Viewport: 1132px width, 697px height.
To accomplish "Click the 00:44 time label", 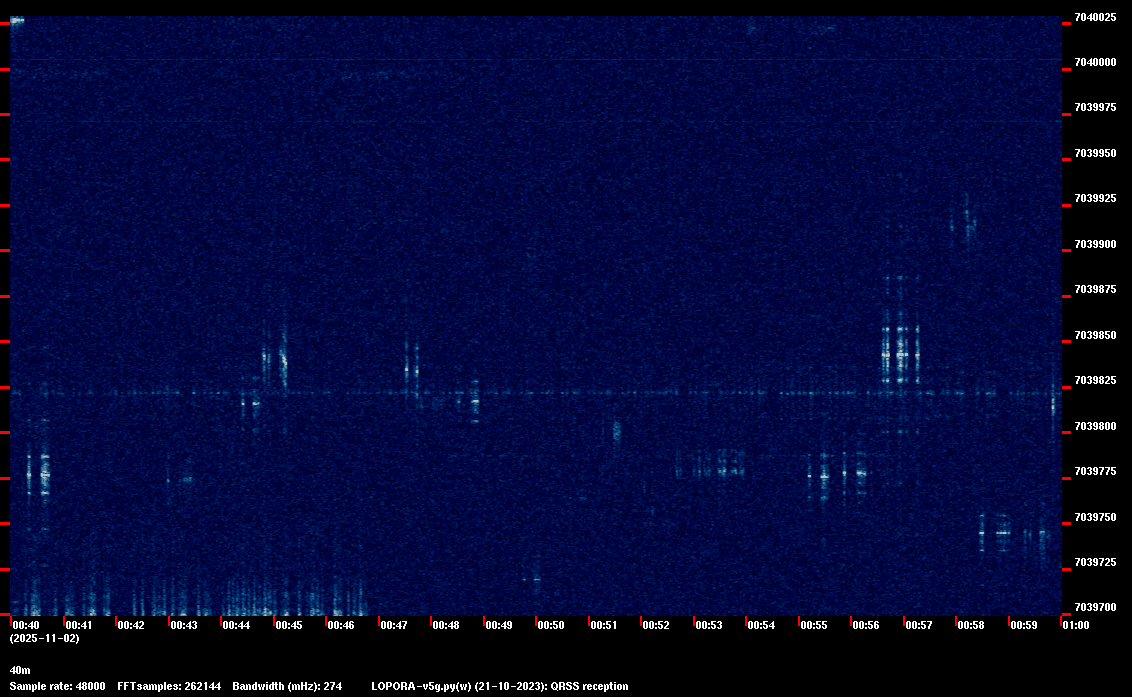I will [236, 625].
